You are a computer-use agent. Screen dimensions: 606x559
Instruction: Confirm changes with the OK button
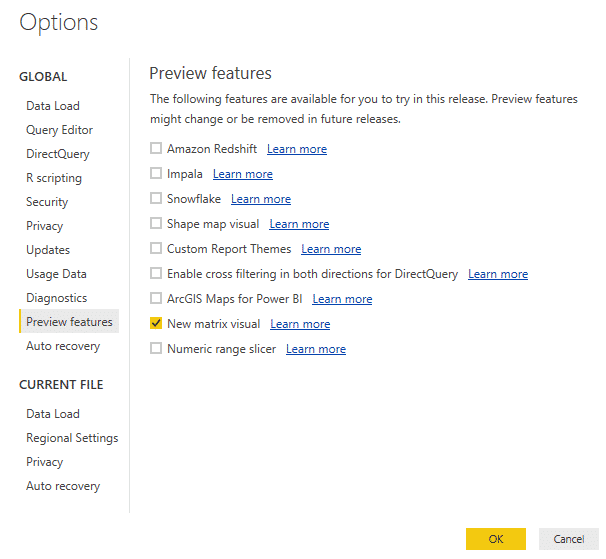pyautogui.click(x=495, y=539)
